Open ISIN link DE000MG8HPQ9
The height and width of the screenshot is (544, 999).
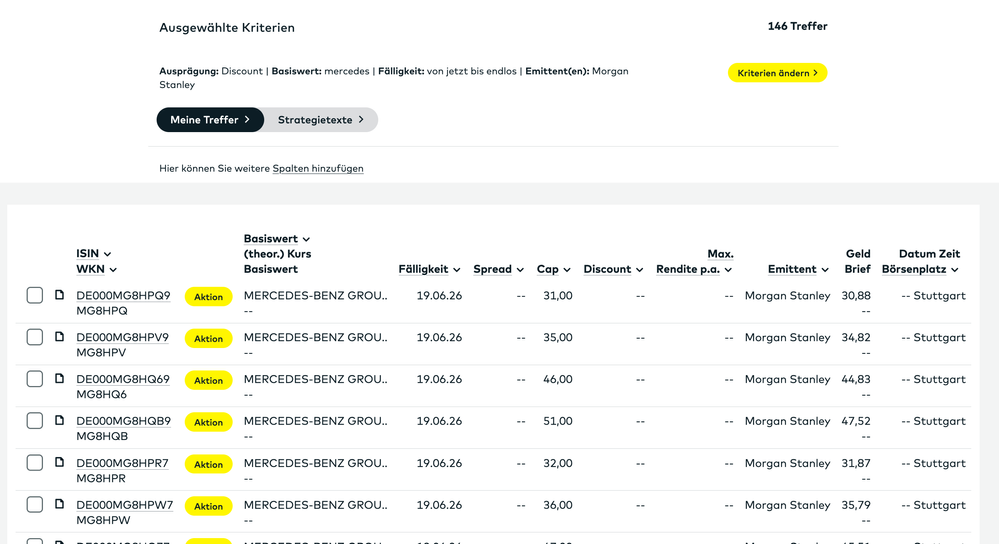click(124, 296)
